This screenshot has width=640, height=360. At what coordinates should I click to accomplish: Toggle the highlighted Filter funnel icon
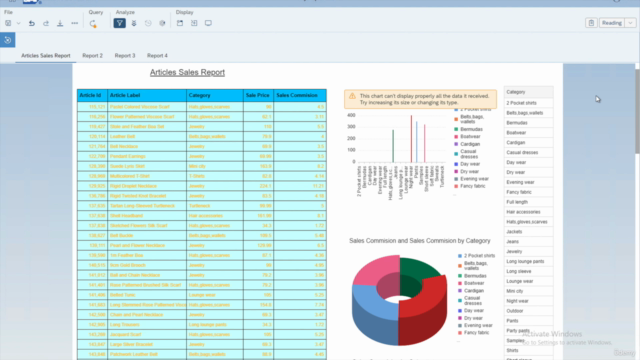119,23
